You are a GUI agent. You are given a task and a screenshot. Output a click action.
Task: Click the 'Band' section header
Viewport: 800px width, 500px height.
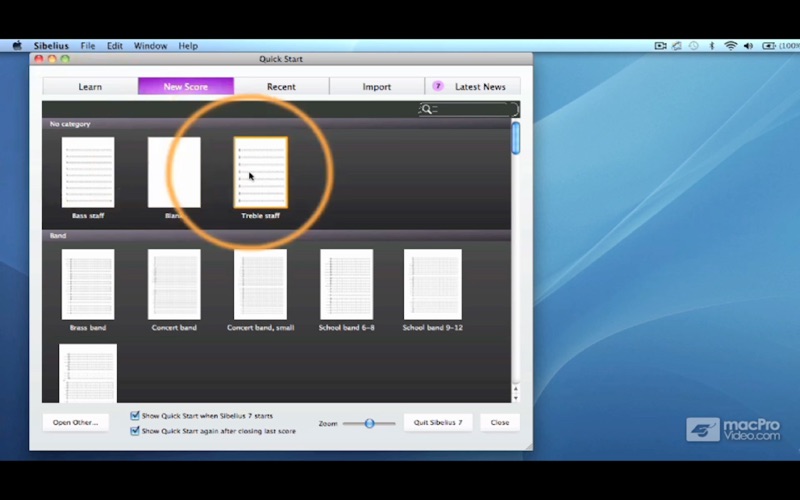[276, 236]
